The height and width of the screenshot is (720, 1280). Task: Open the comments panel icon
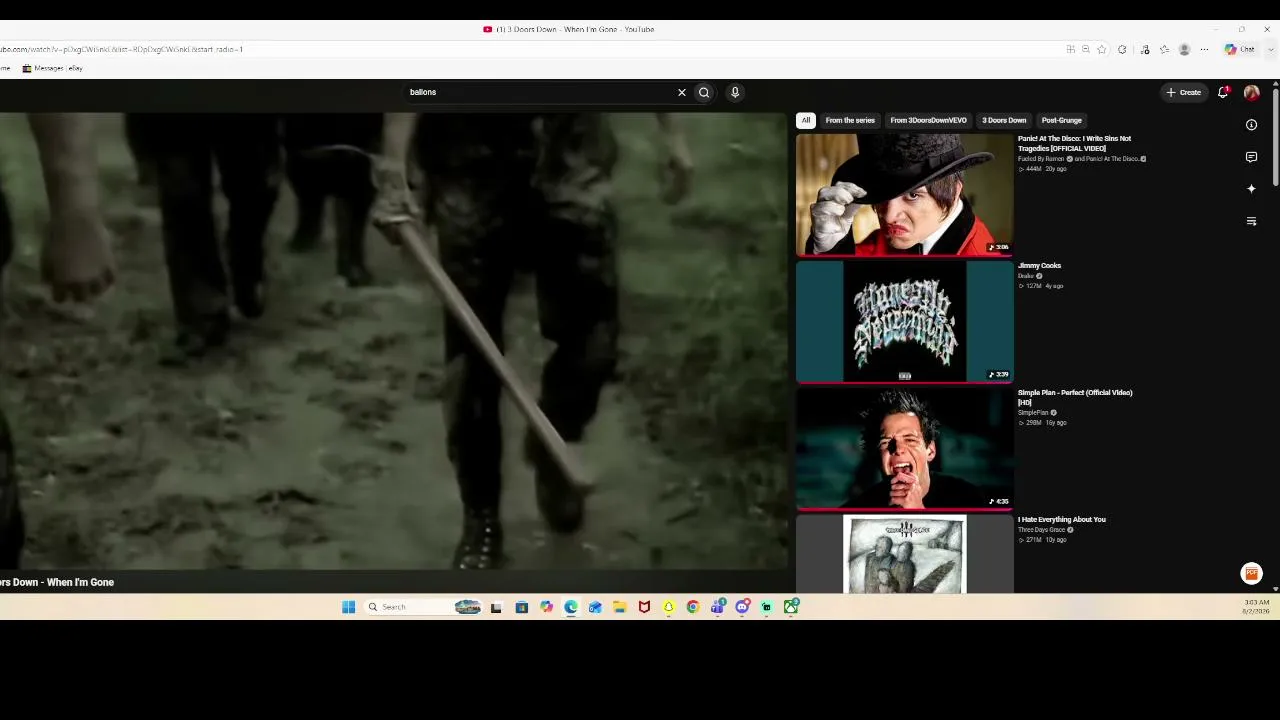1251,157
